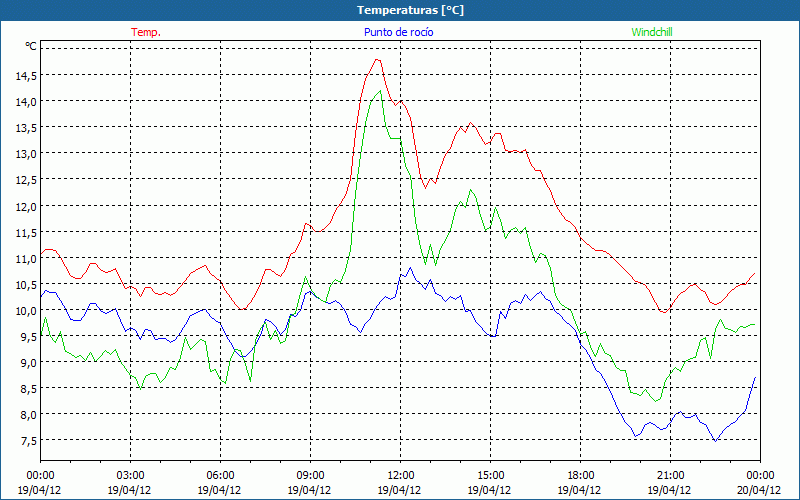Viewport: 800px width, 500px height.
Task: Click the 9,5 y-axis value
Action: (28, 336)
